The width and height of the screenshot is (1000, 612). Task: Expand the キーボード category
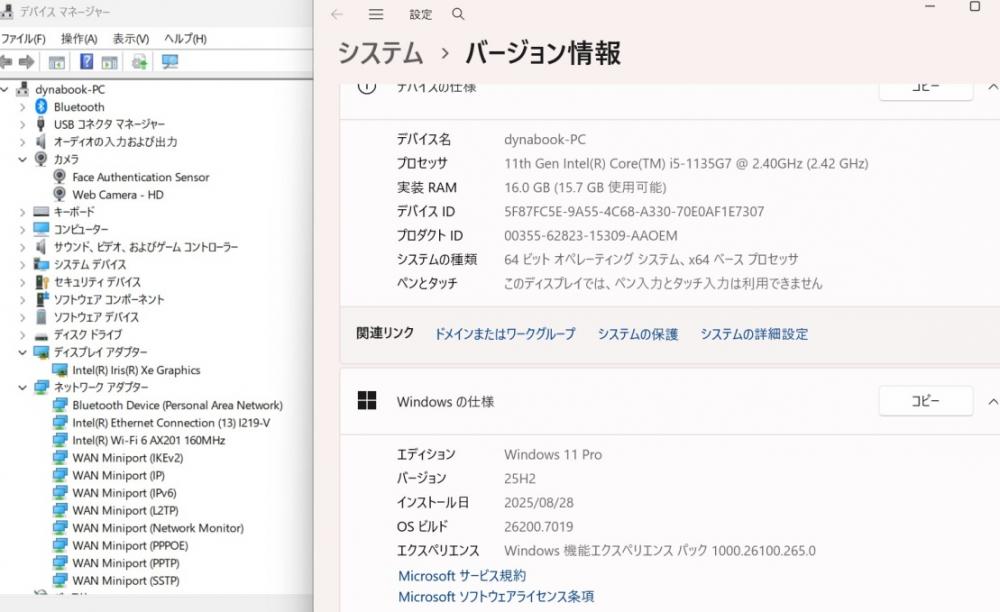tap(23, 212)
